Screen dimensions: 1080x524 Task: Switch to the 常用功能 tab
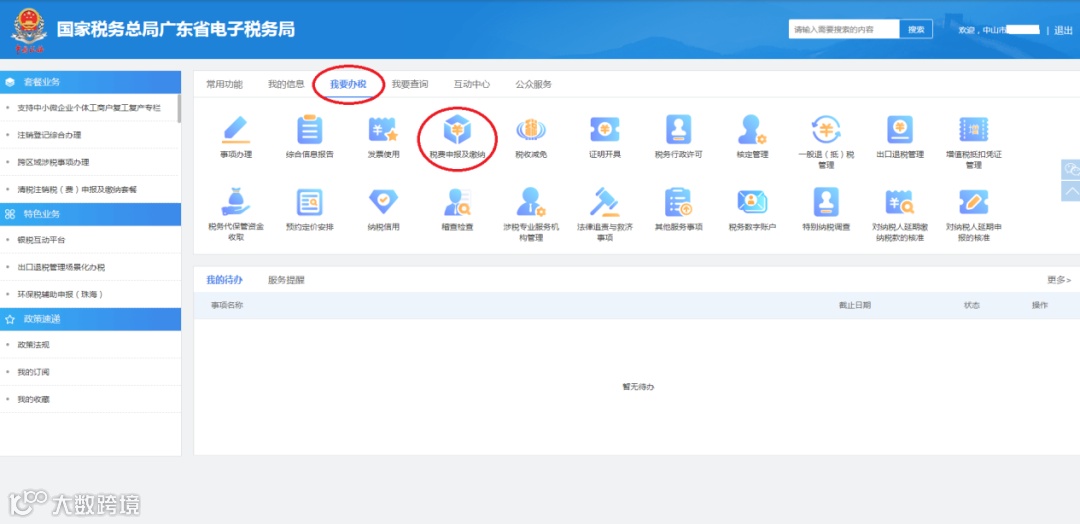[225, 84]
